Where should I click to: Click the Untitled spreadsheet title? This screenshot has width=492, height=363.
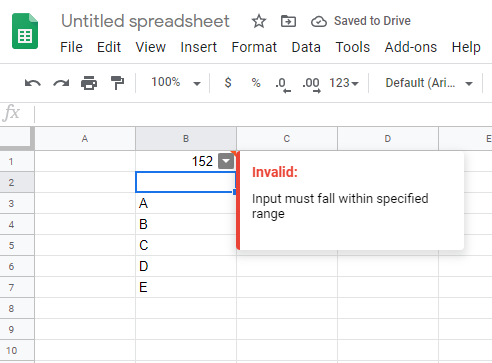pyautogui.click(x=145, y=21)
